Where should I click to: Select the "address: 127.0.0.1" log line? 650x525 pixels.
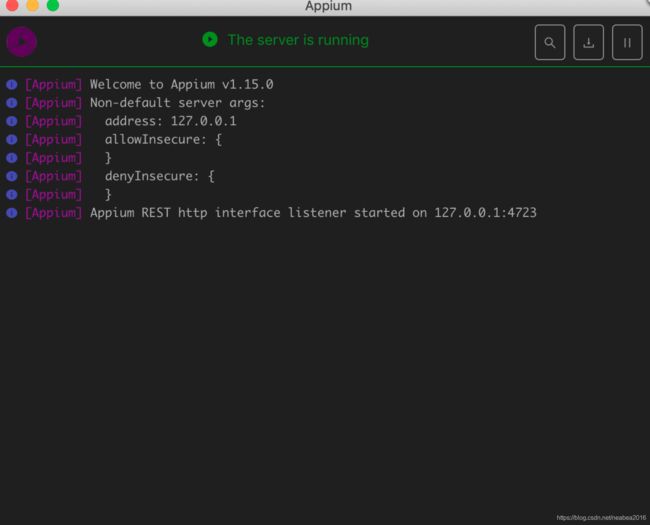[170, 121]
